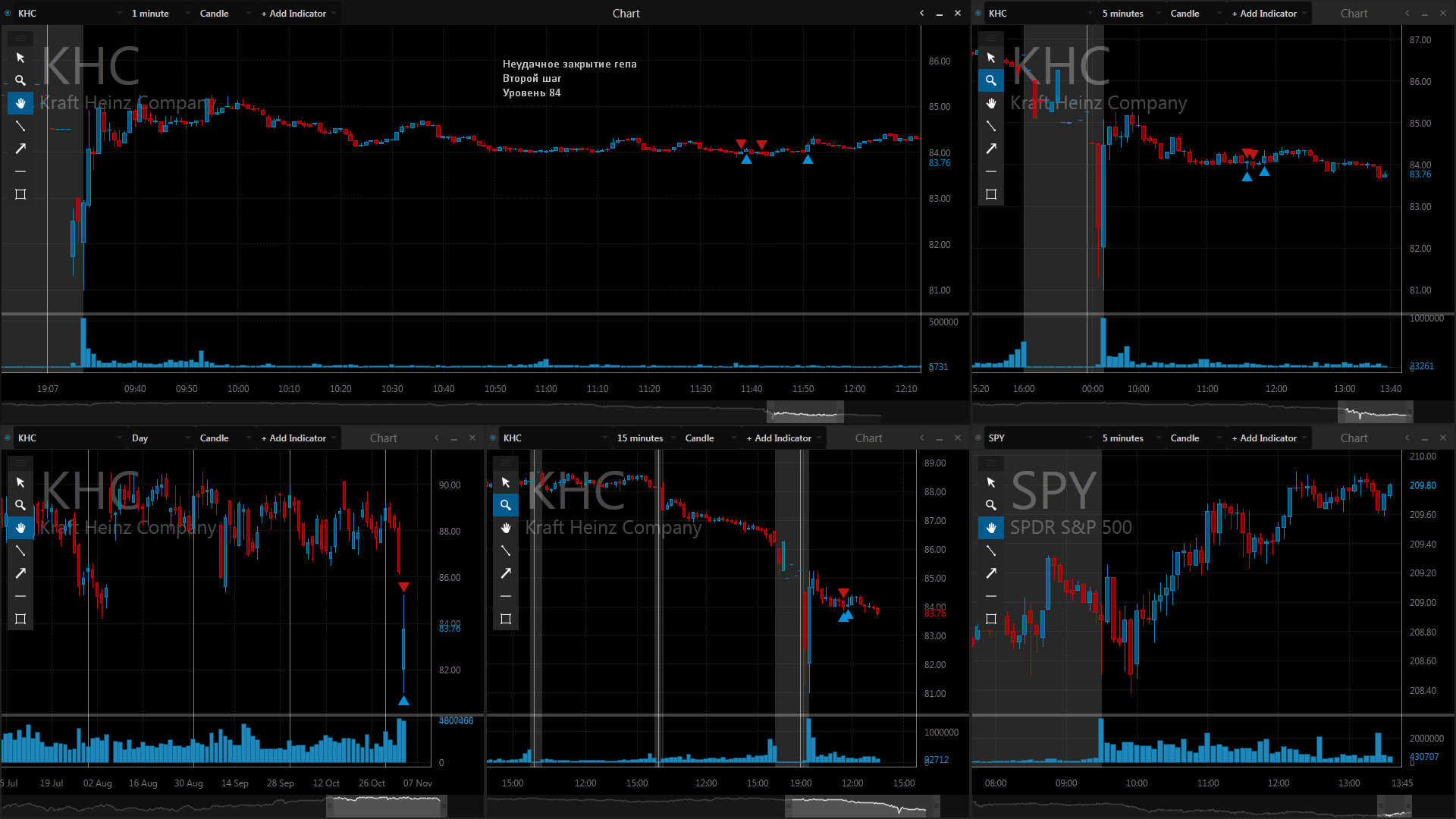The image size is (1456, 819).
Task: Toggle the link circle beside KHC in 1 minute chart header
Action: click(8, 13)
